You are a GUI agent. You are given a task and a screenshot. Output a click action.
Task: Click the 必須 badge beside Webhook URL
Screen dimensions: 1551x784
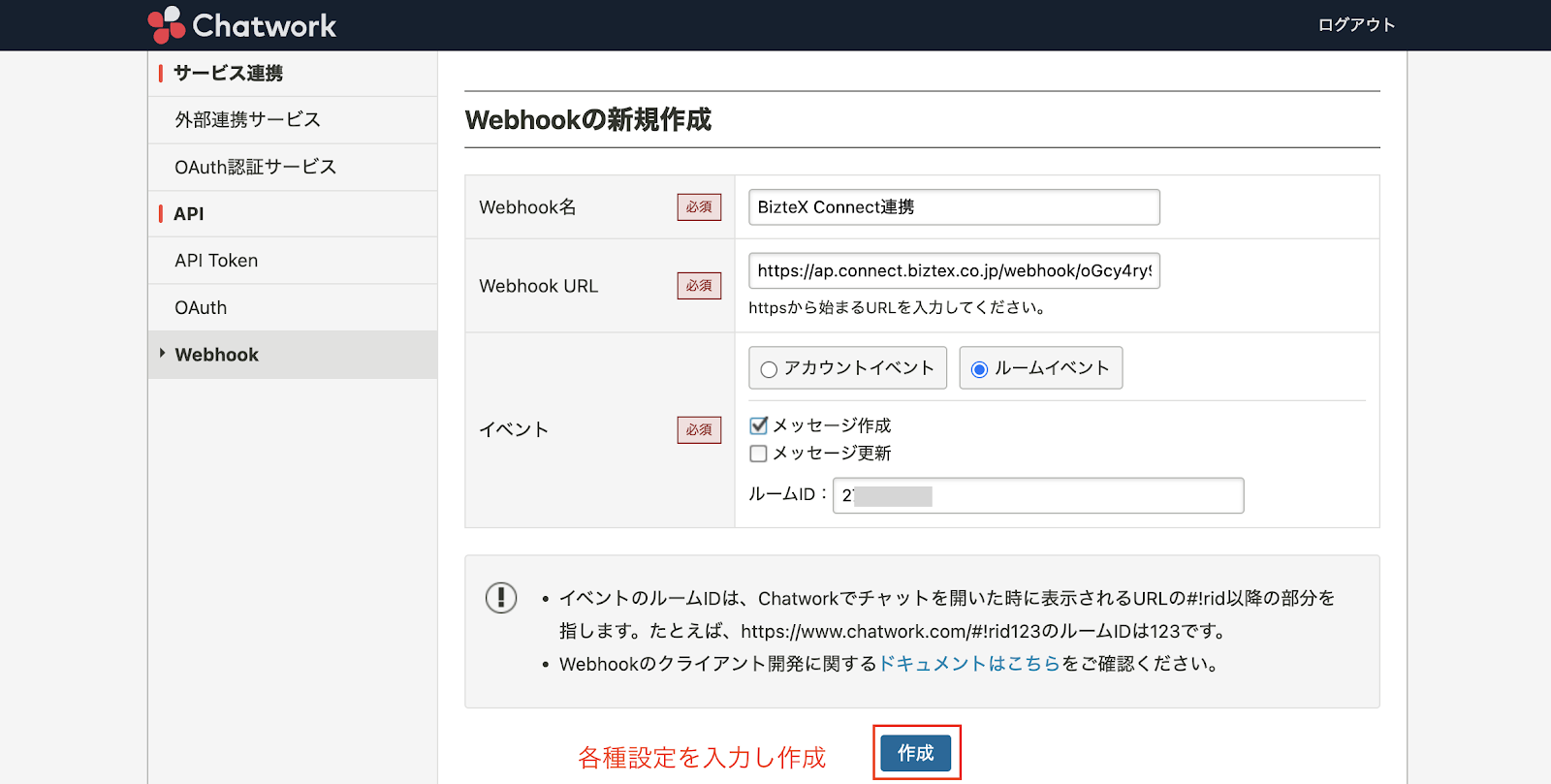699,286
